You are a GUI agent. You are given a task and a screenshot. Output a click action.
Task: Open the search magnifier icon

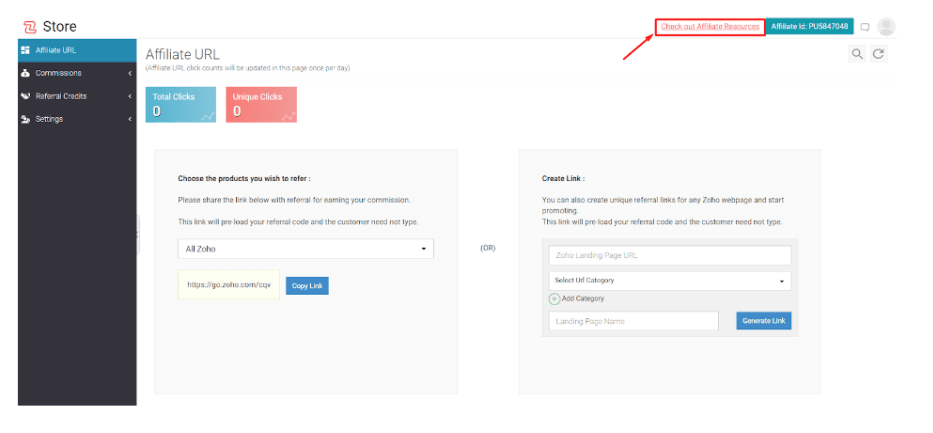click(x=857, y=54)
